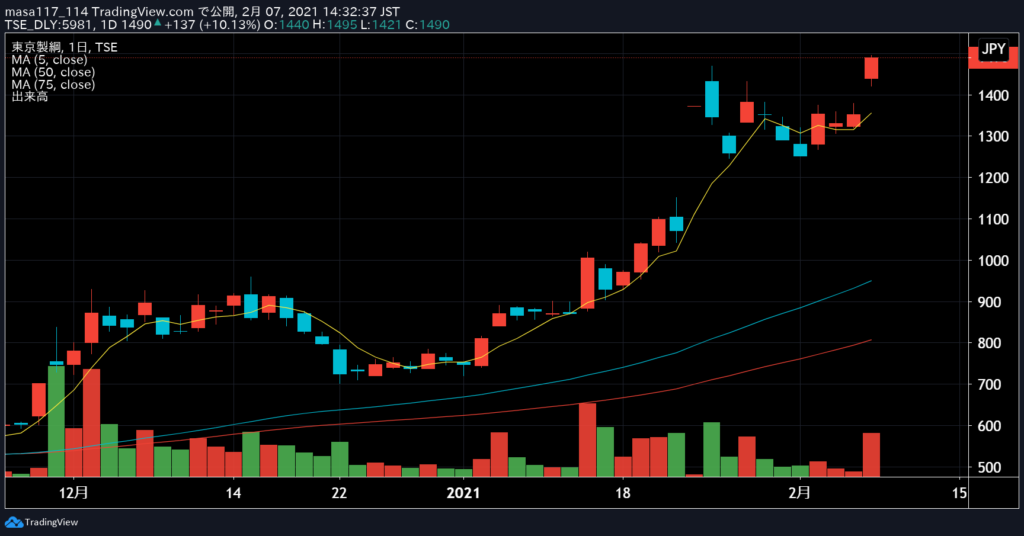The width and height of the screenshot is (1024, 536).
Task: Click the 出来高 volume indicator label
Action: 29,97
